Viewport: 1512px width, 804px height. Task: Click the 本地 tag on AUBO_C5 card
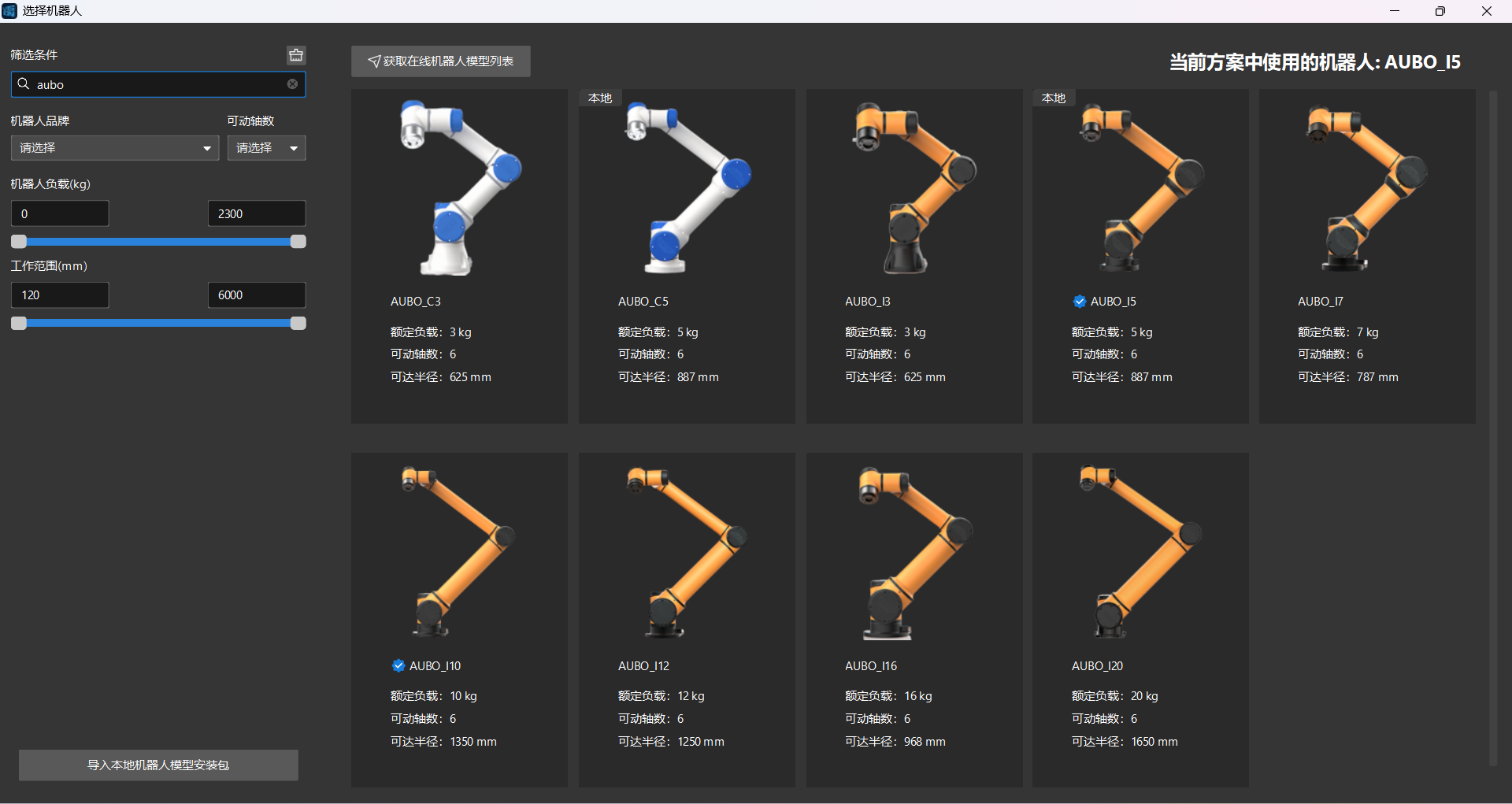[600, 98]
